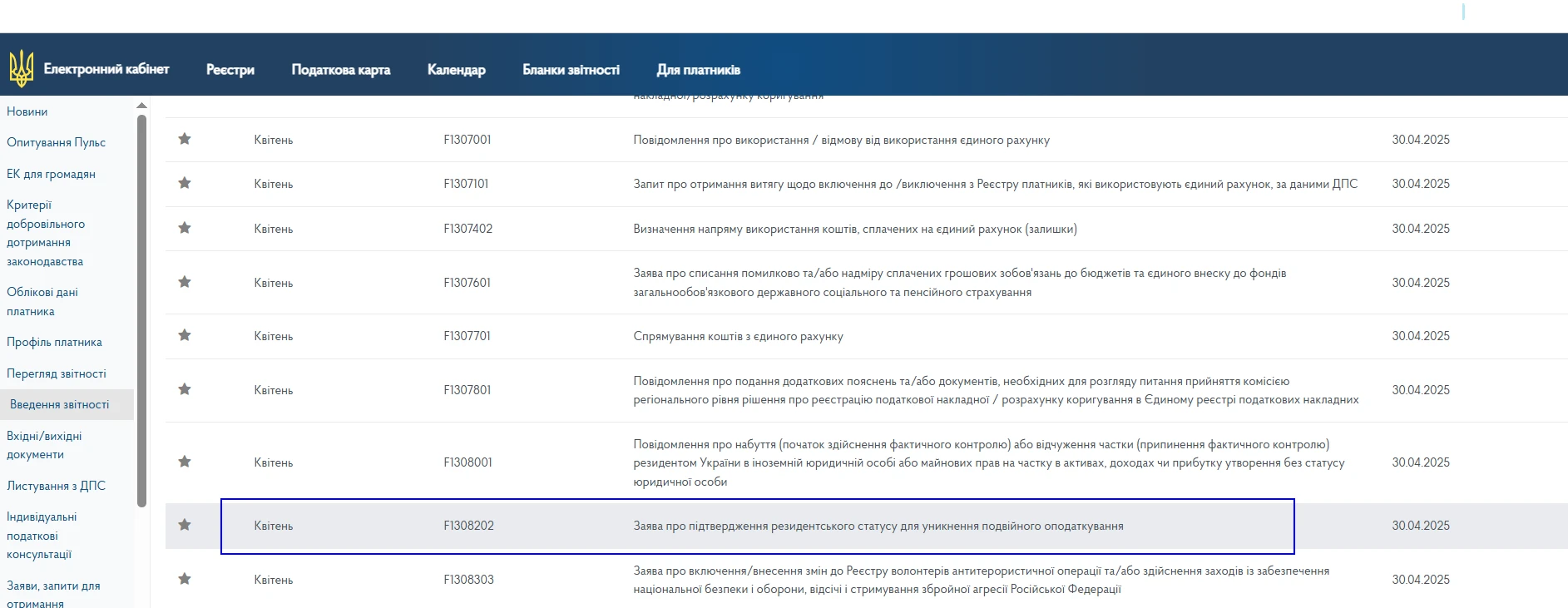This screenshot has width=1568, height=608.
Task: Open Повідомлення про подання додаткових пояснень
Action: (x=997, y=390)
